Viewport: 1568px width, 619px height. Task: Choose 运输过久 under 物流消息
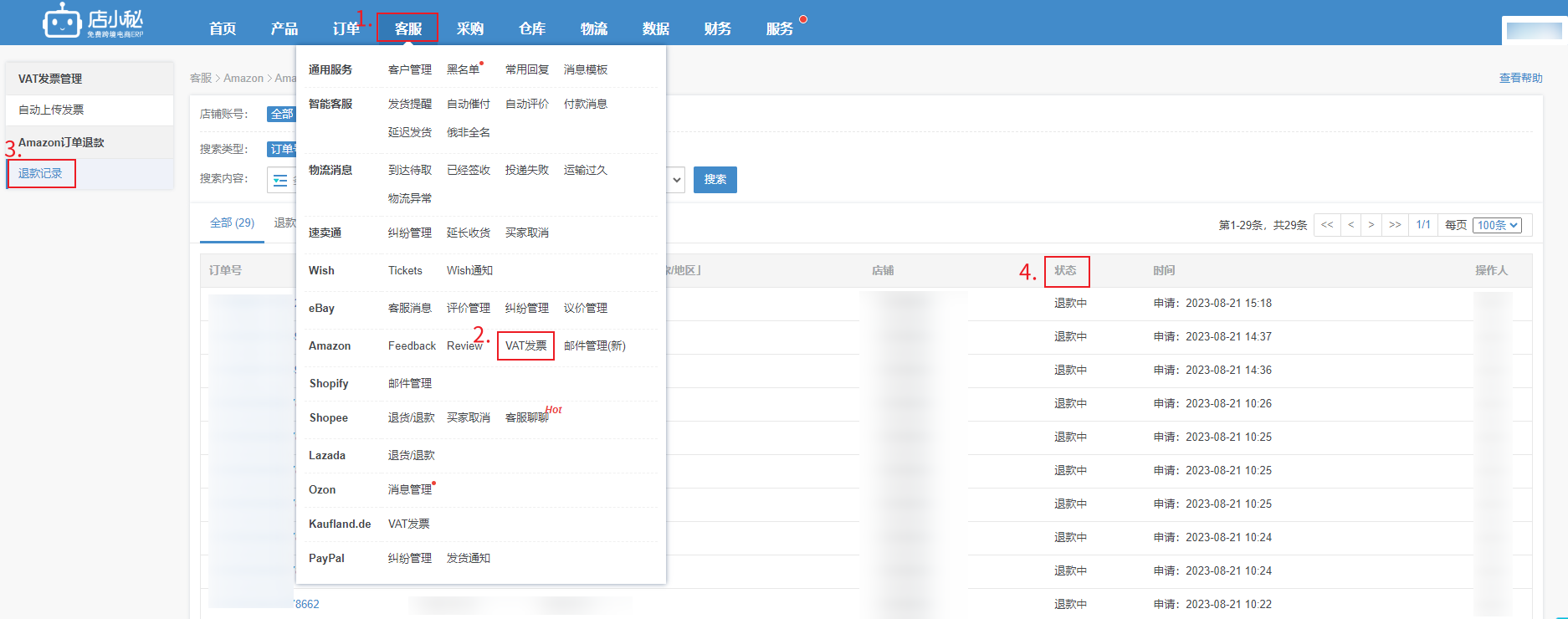click(586, 170)
